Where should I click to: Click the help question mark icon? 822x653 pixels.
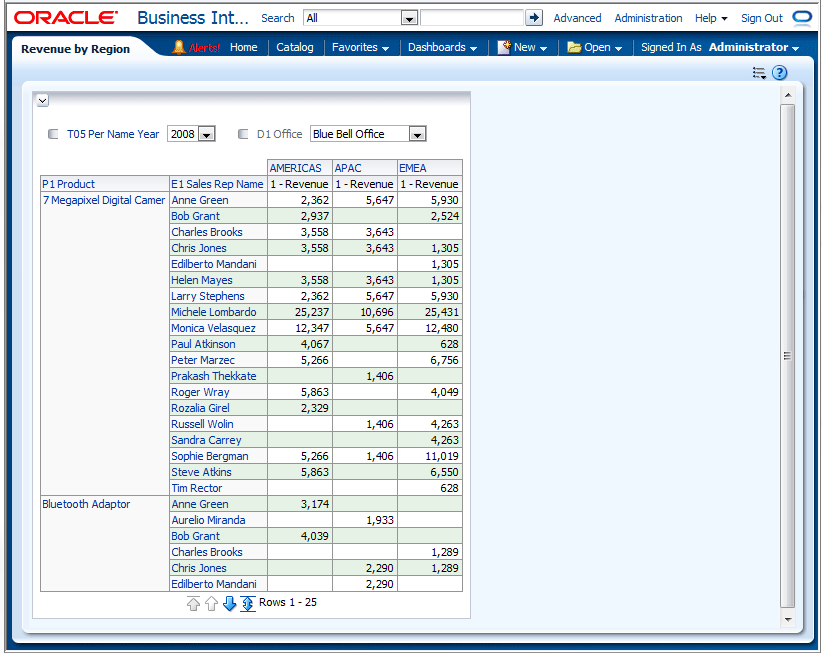pos(780,73)
